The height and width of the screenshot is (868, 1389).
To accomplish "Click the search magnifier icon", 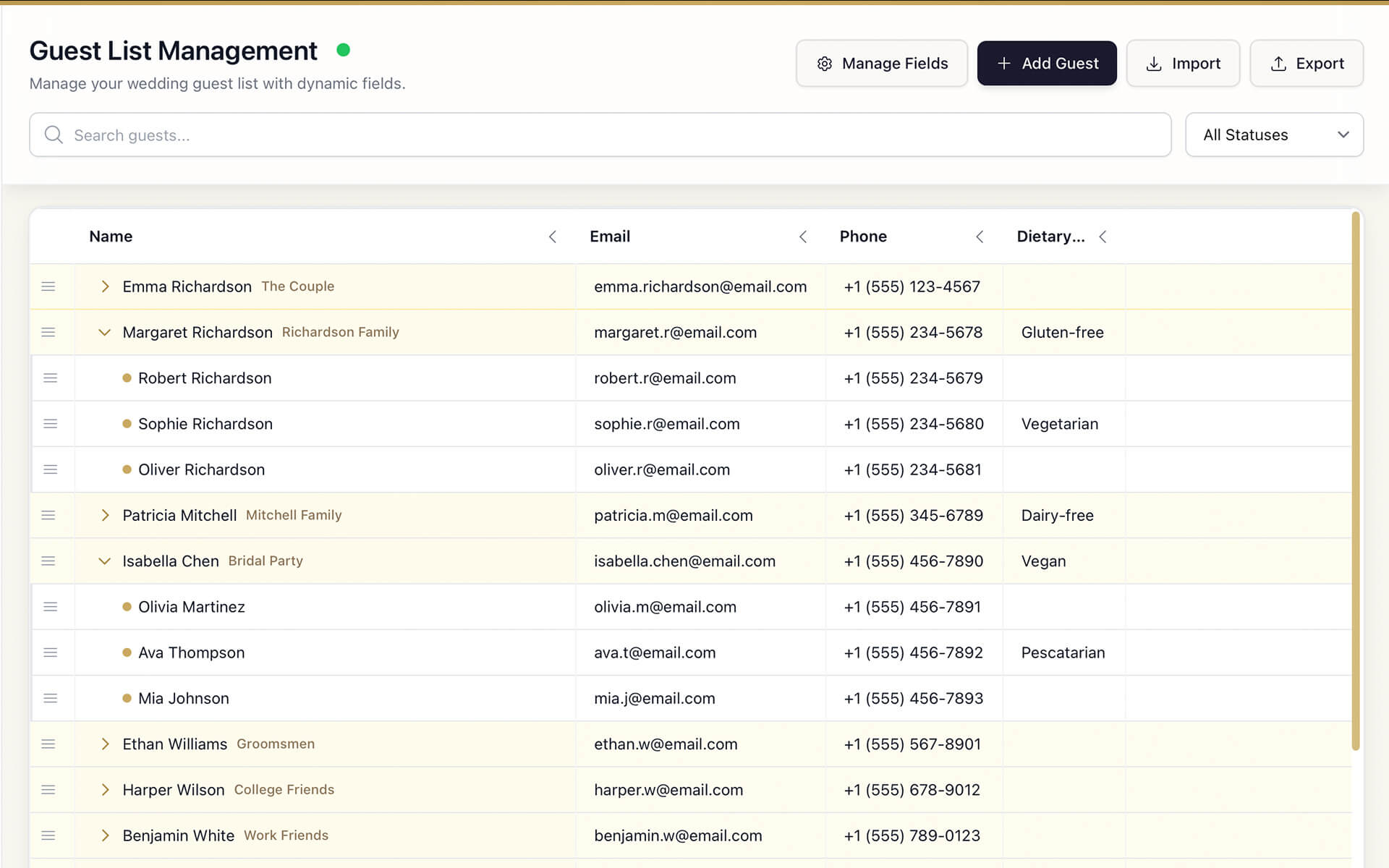I will pos(54,135).
